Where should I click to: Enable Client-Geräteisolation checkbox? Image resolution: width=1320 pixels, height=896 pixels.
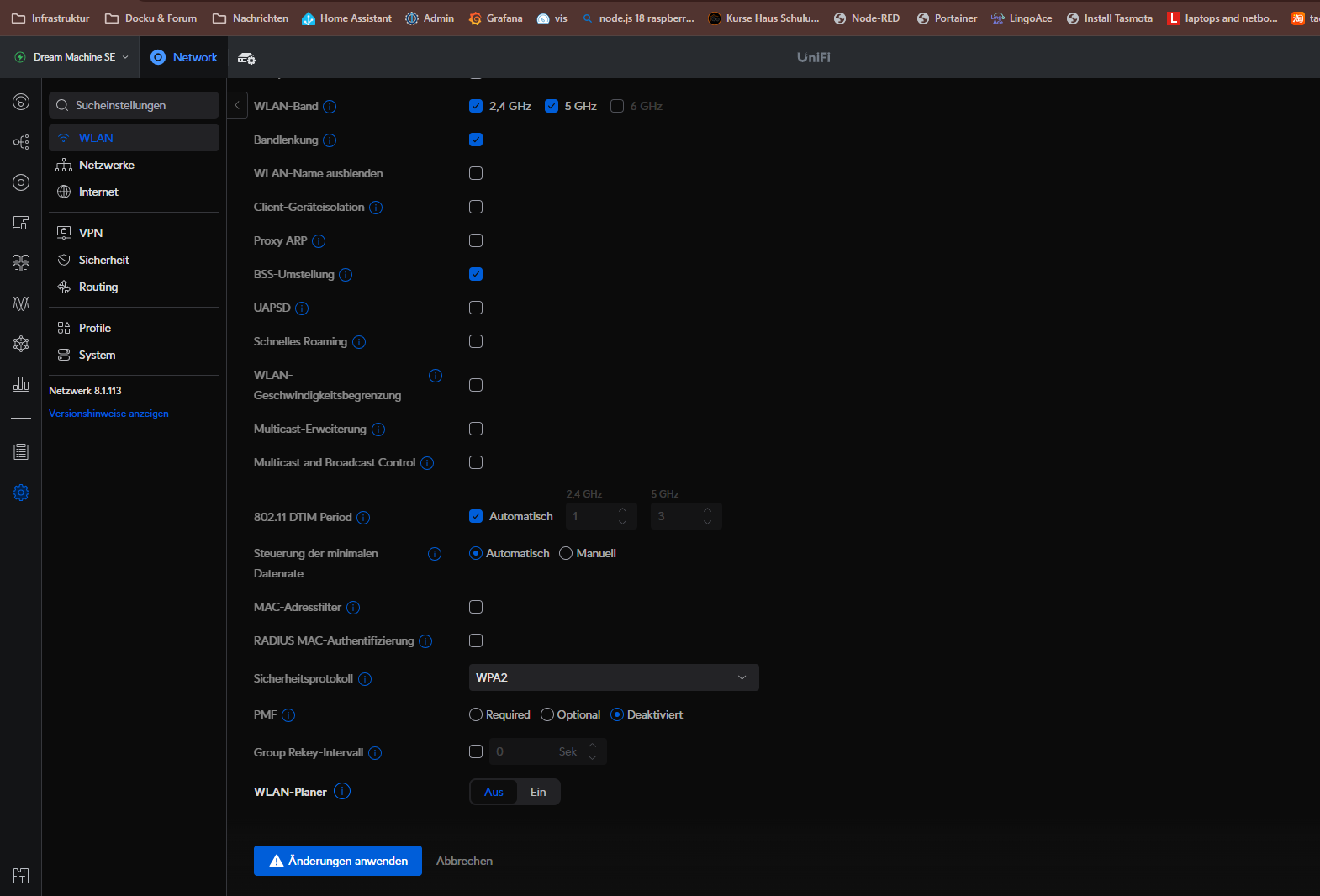coord(476,207)
